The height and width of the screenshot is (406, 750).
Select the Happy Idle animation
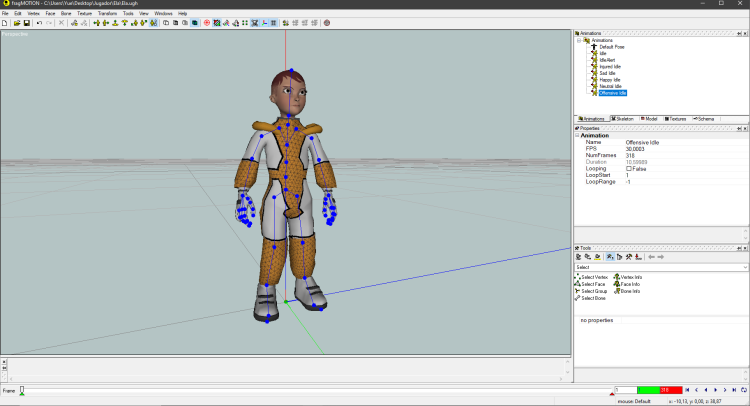click(x=610, y=80)
